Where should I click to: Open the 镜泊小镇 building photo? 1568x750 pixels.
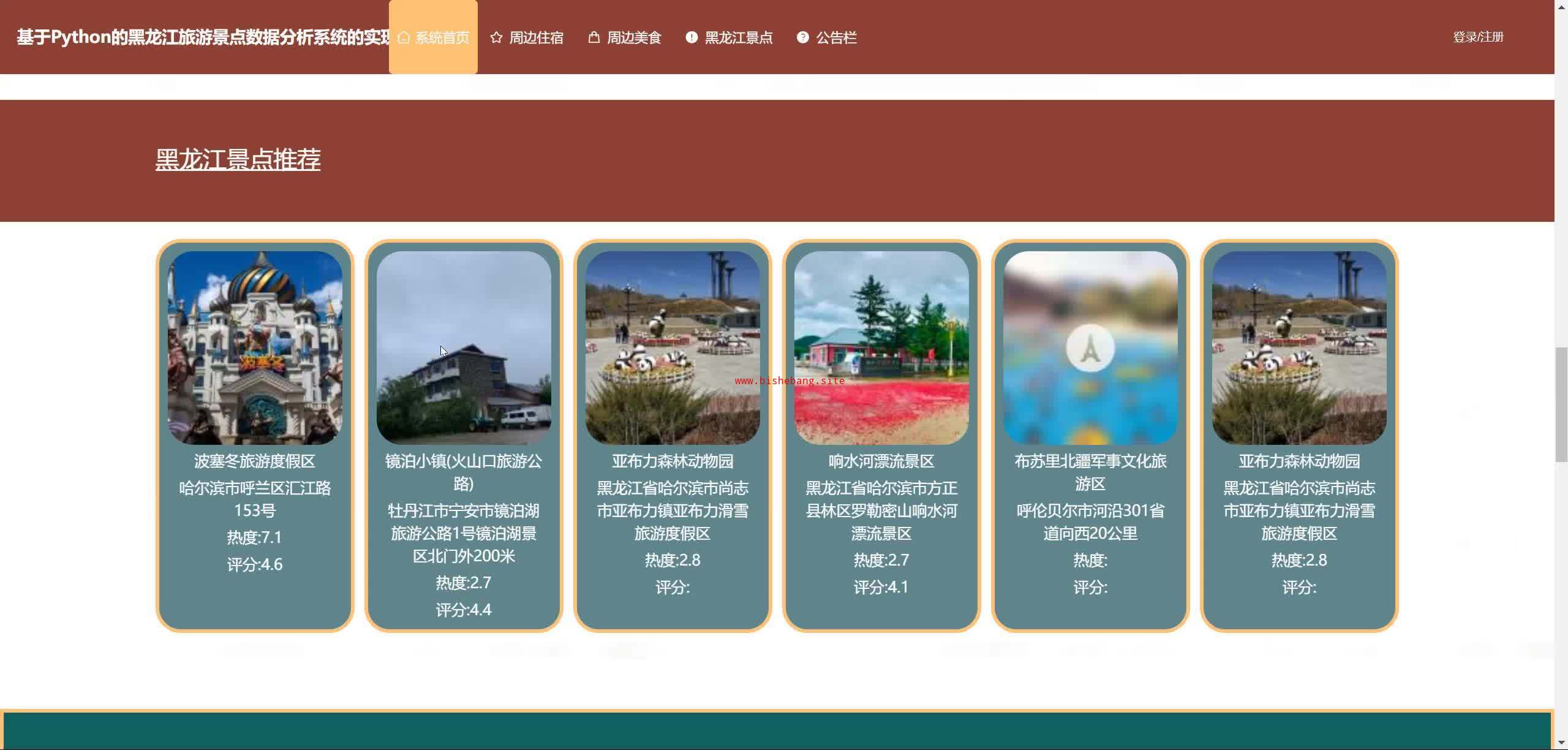pyautogui.click(x=464, y=347)
